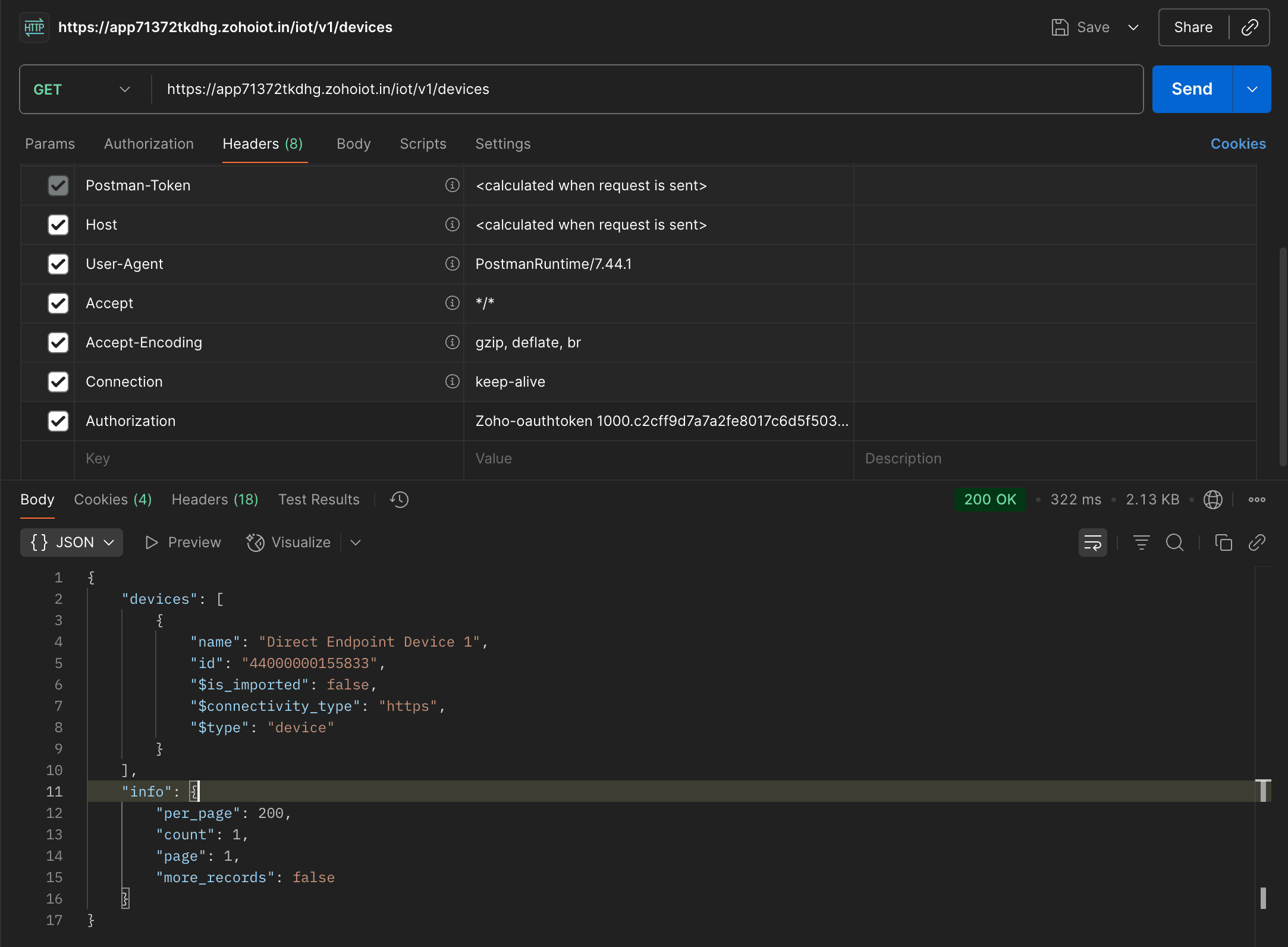
Task: Click the copy link icon beside Share
Action: pyautogui.click(x=1249, y=27)
